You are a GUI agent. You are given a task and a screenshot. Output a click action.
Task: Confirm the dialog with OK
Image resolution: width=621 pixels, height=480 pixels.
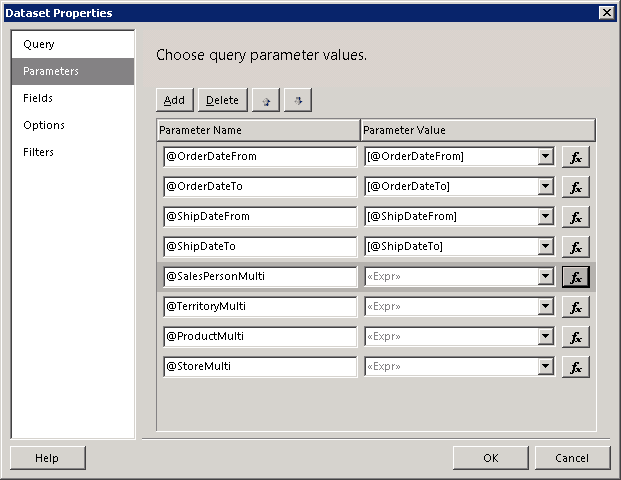coord(490,458)
